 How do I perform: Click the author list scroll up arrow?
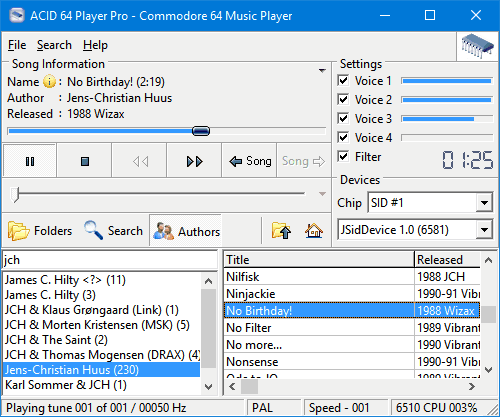point(209,281)
